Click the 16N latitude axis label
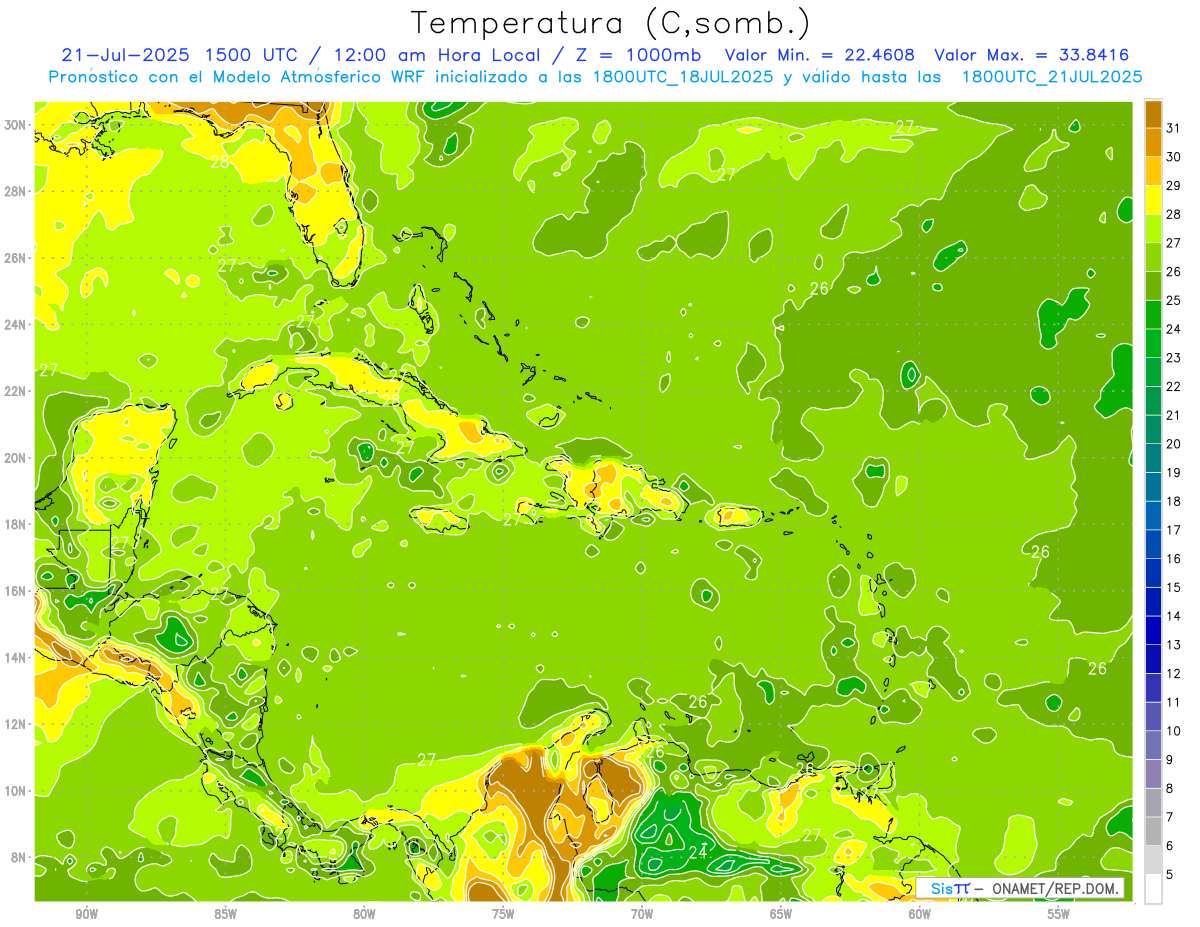1200x927 pixels. point(17,591)
